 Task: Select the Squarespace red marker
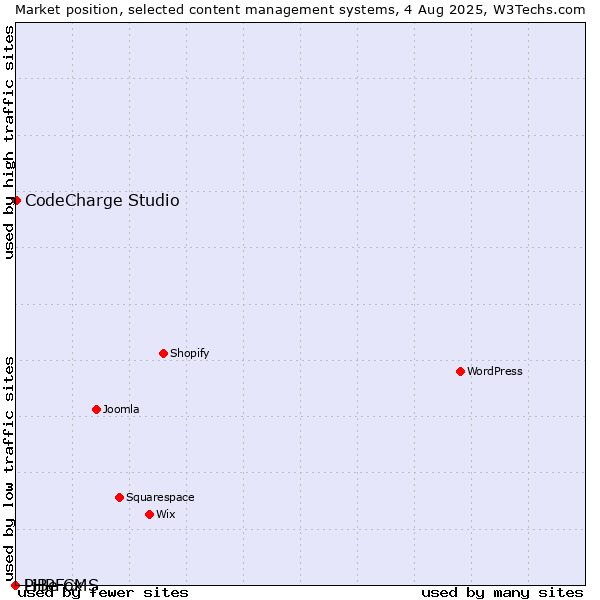pos(119,497)
